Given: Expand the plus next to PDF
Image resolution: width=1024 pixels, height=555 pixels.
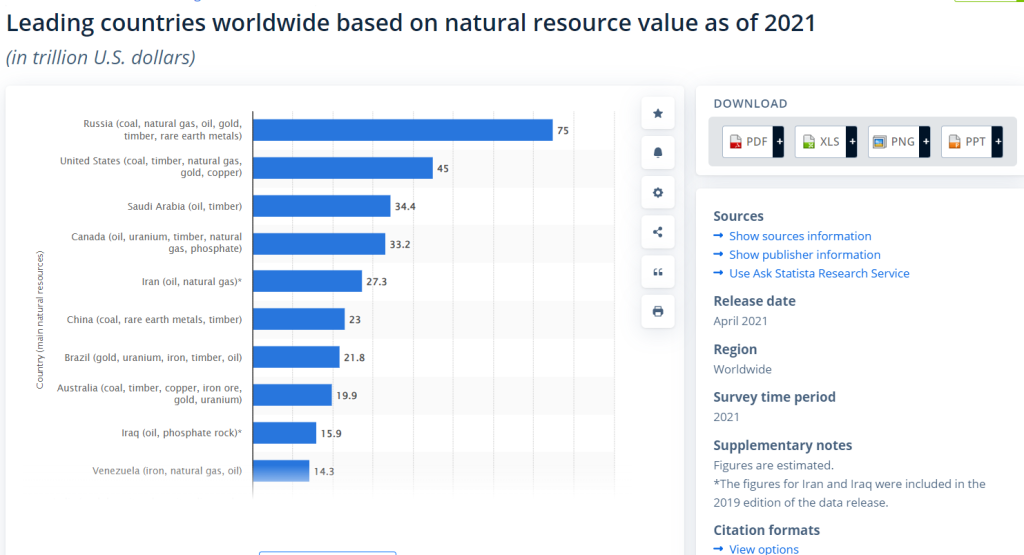Looking at the screenshot, I should tap(779, 142).
